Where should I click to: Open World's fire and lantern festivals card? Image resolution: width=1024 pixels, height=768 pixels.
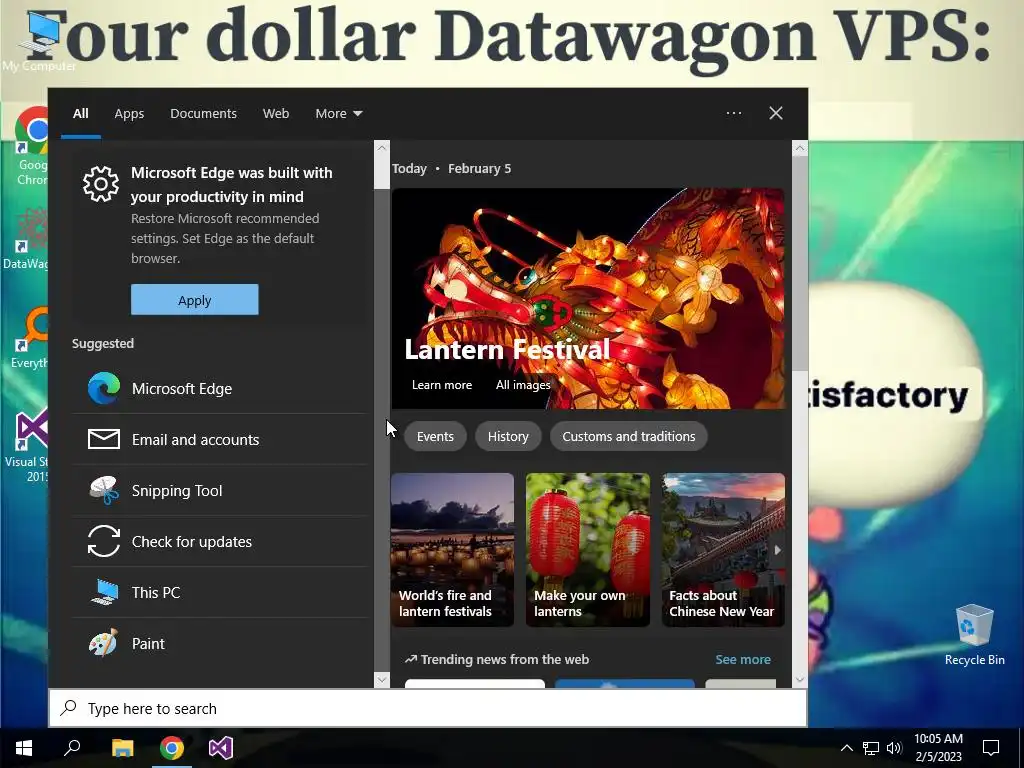coord(453,550)
